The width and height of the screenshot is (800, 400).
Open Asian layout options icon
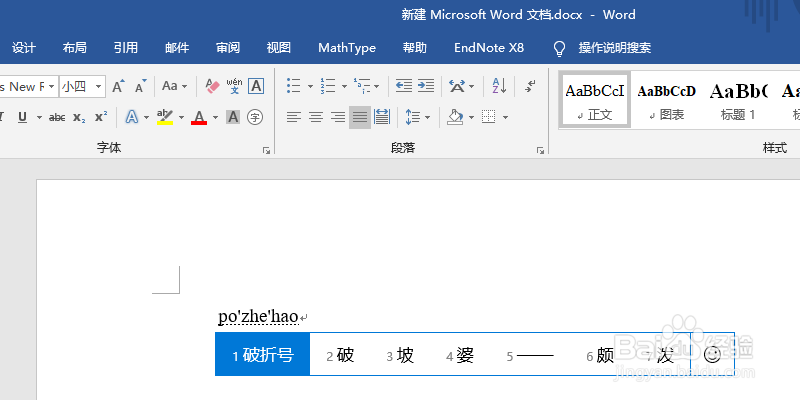tap(457, 86)
